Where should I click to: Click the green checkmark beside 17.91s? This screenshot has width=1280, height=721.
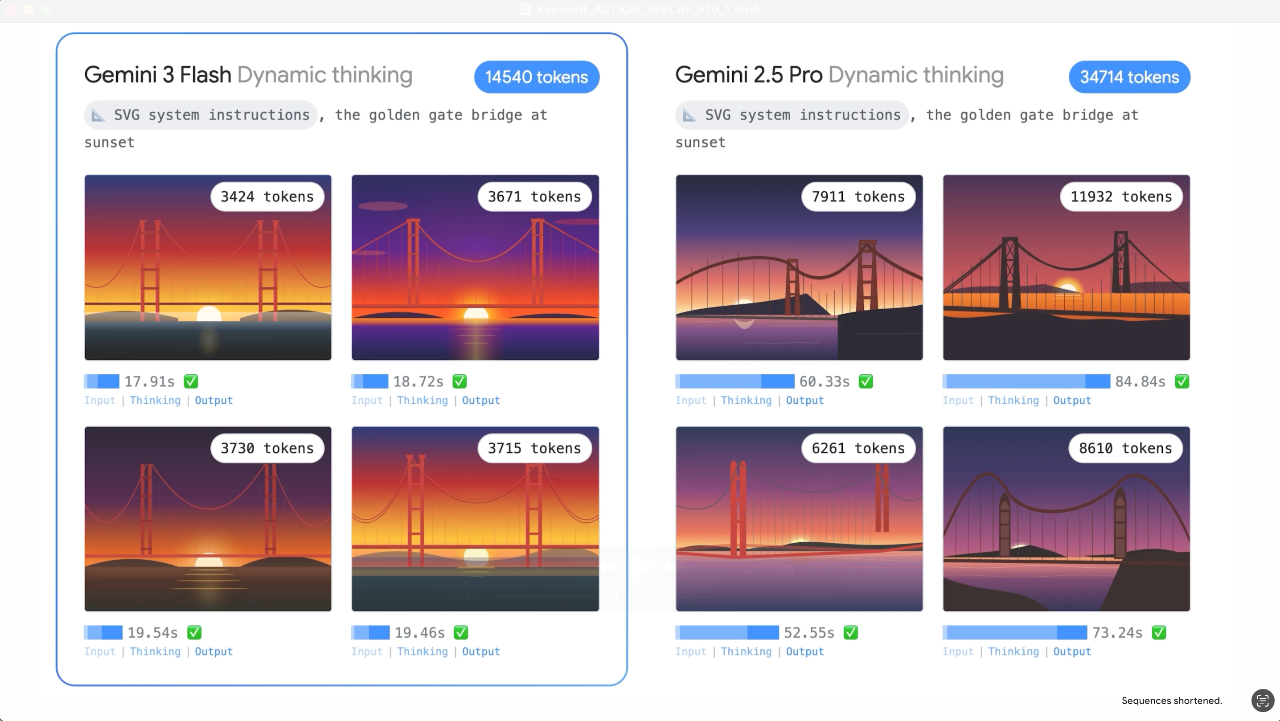pos(192,381)
